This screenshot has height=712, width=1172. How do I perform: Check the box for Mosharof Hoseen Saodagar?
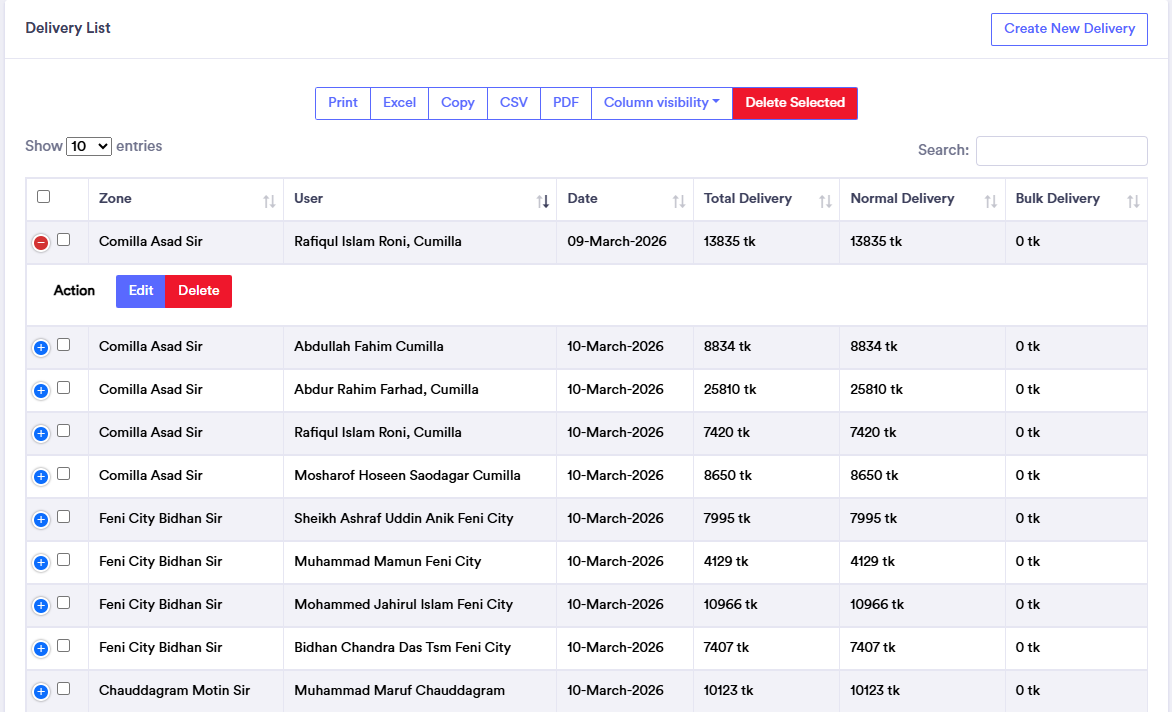coord(64,474)
